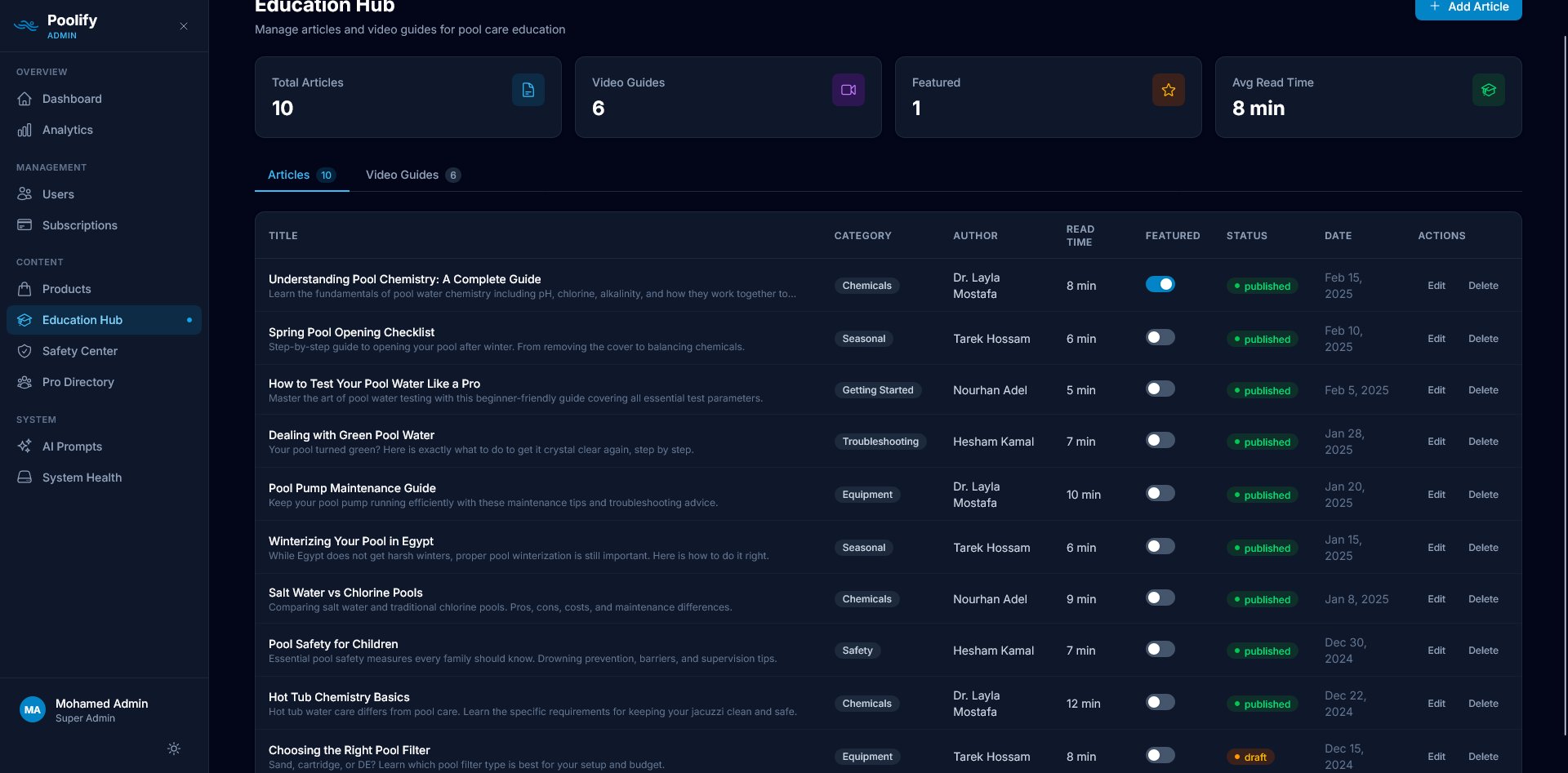Enable featured for Pool Pump Maintenance Guide

[x=1160, y=493]
